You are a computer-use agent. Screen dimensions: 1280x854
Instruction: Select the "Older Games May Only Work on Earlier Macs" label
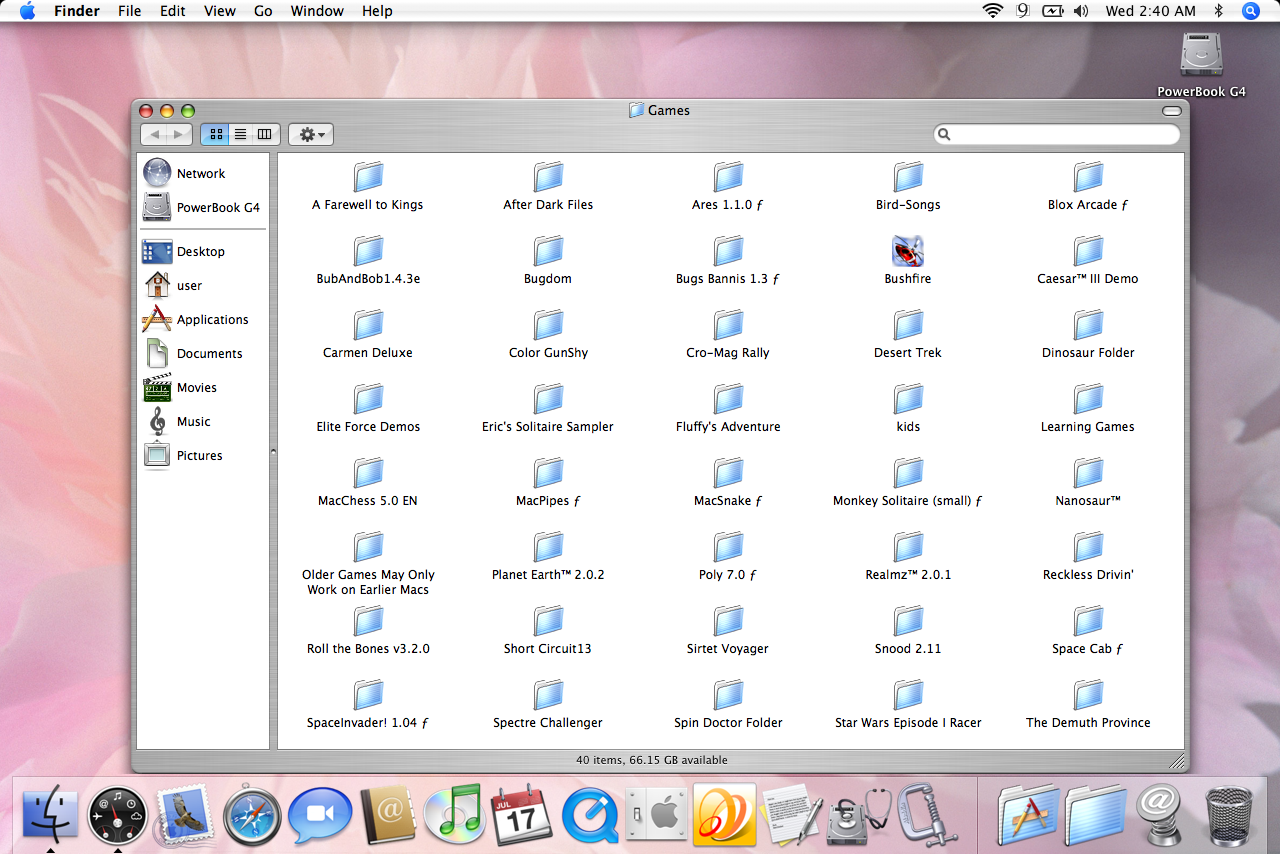click(368, 582)
